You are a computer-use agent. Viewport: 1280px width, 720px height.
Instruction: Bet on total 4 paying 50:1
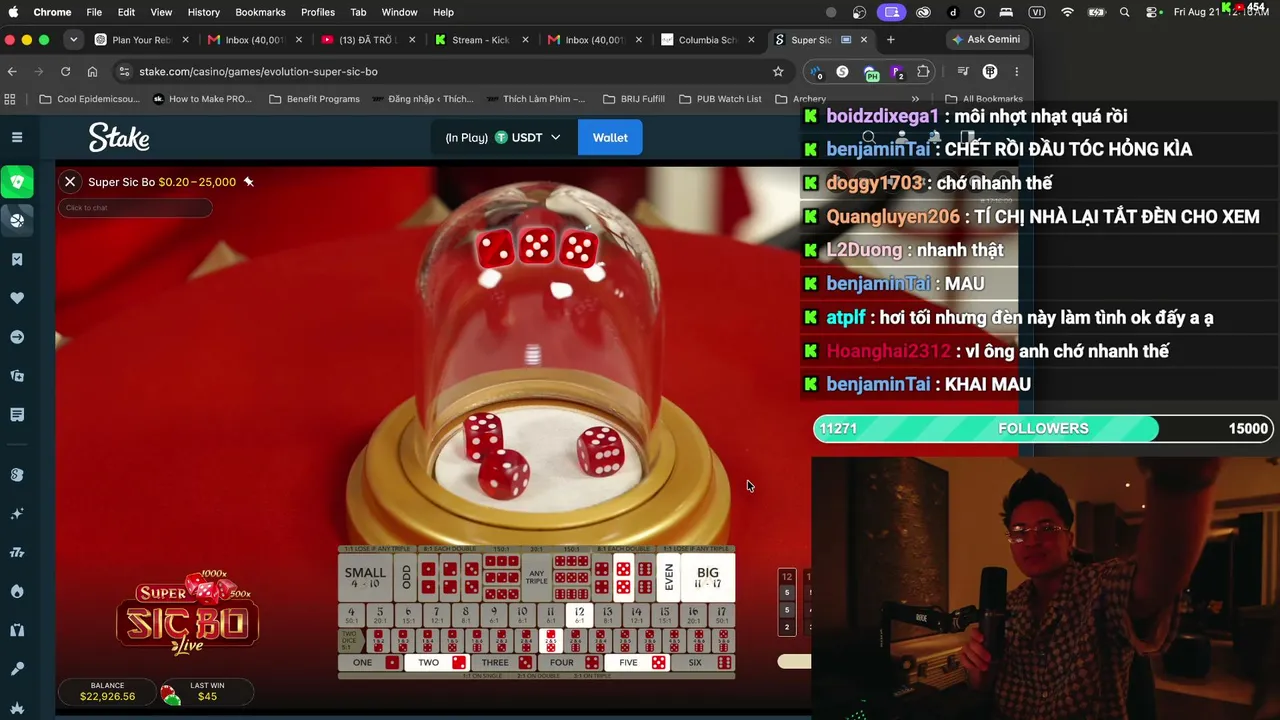352,615
